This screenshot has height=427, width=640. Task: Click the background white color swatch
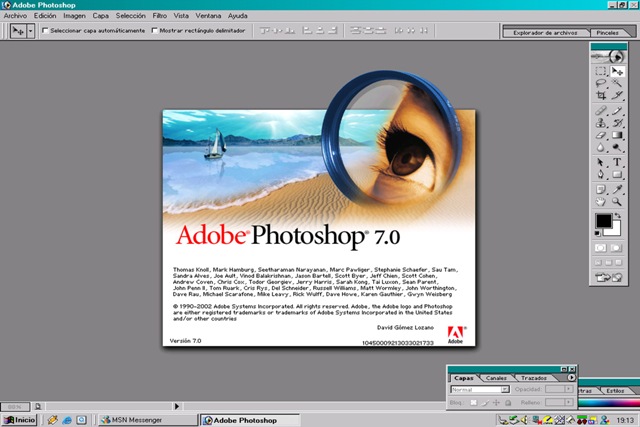615,230
